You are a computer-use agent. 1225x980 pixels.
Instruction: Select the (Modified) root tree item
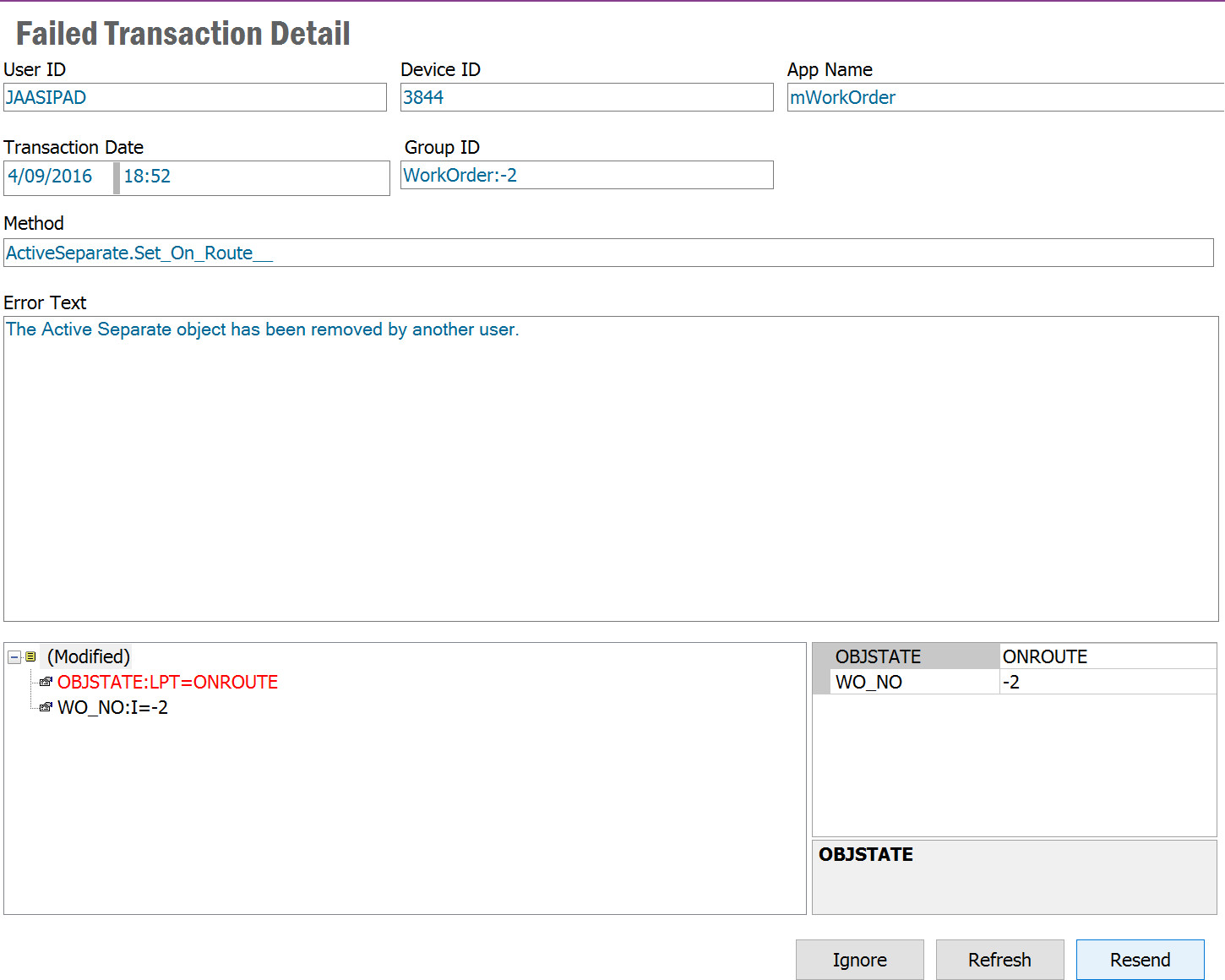click(89, 657)
